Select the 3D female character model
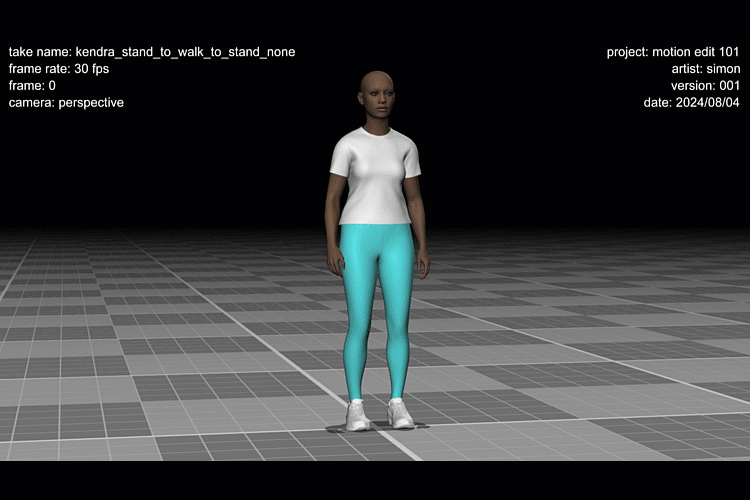750x500 pixels. tap(376, 251)
